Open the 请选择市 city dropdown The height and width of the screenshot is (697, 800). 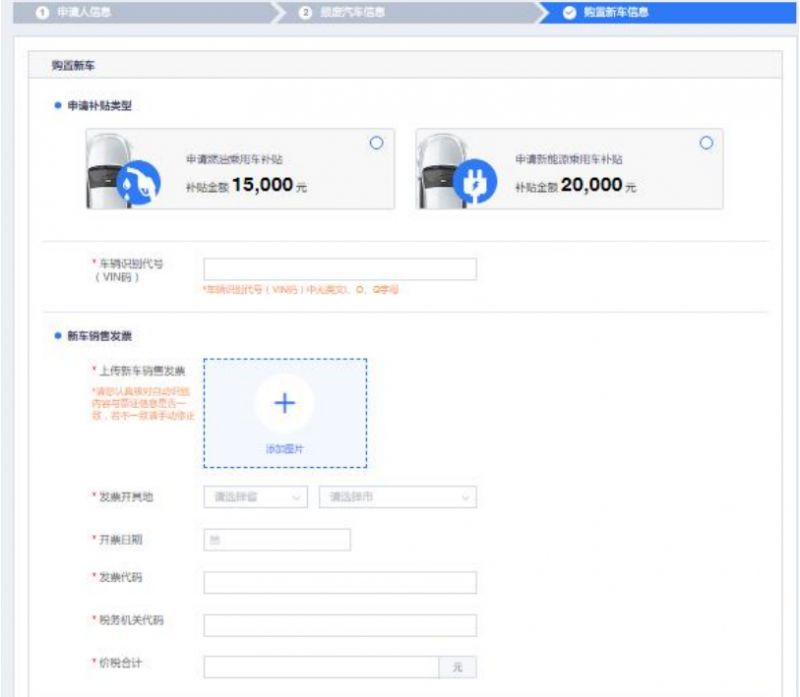click(397, 497)
